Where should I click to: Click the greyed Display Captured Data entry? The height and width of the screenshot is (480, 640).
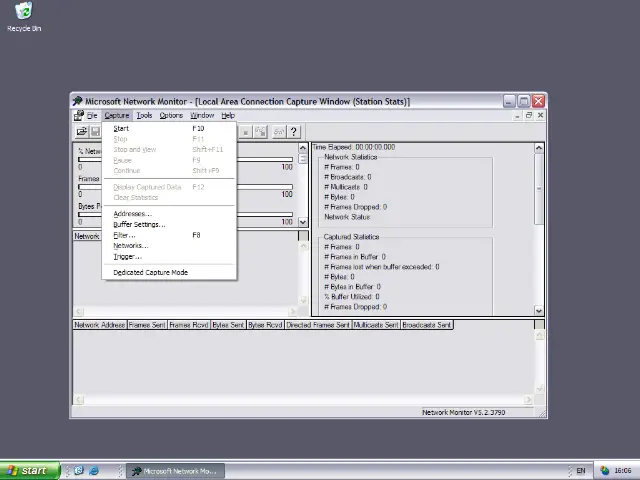(169, 187)
